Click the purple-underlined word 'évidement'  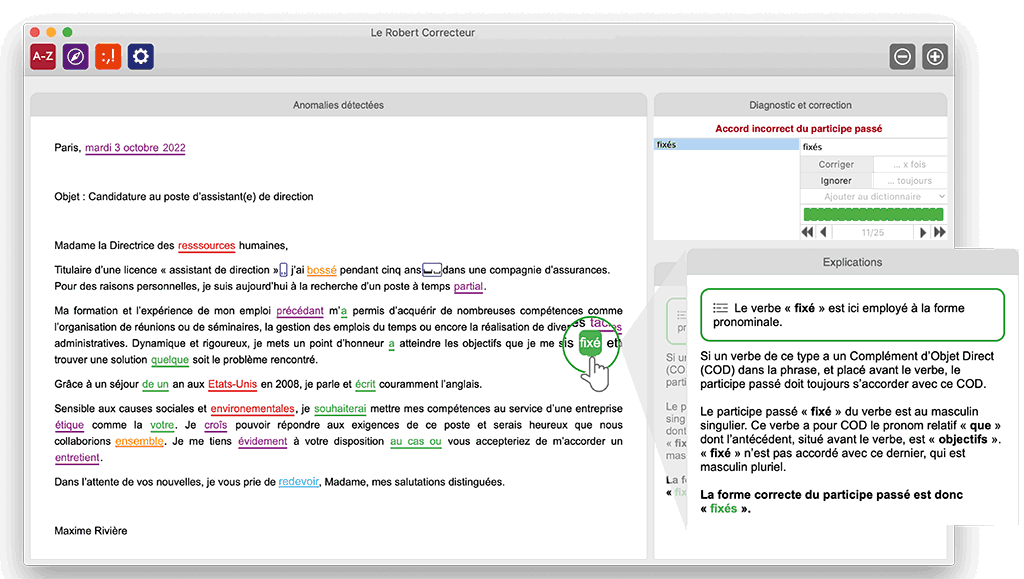[x=263, y=441]
